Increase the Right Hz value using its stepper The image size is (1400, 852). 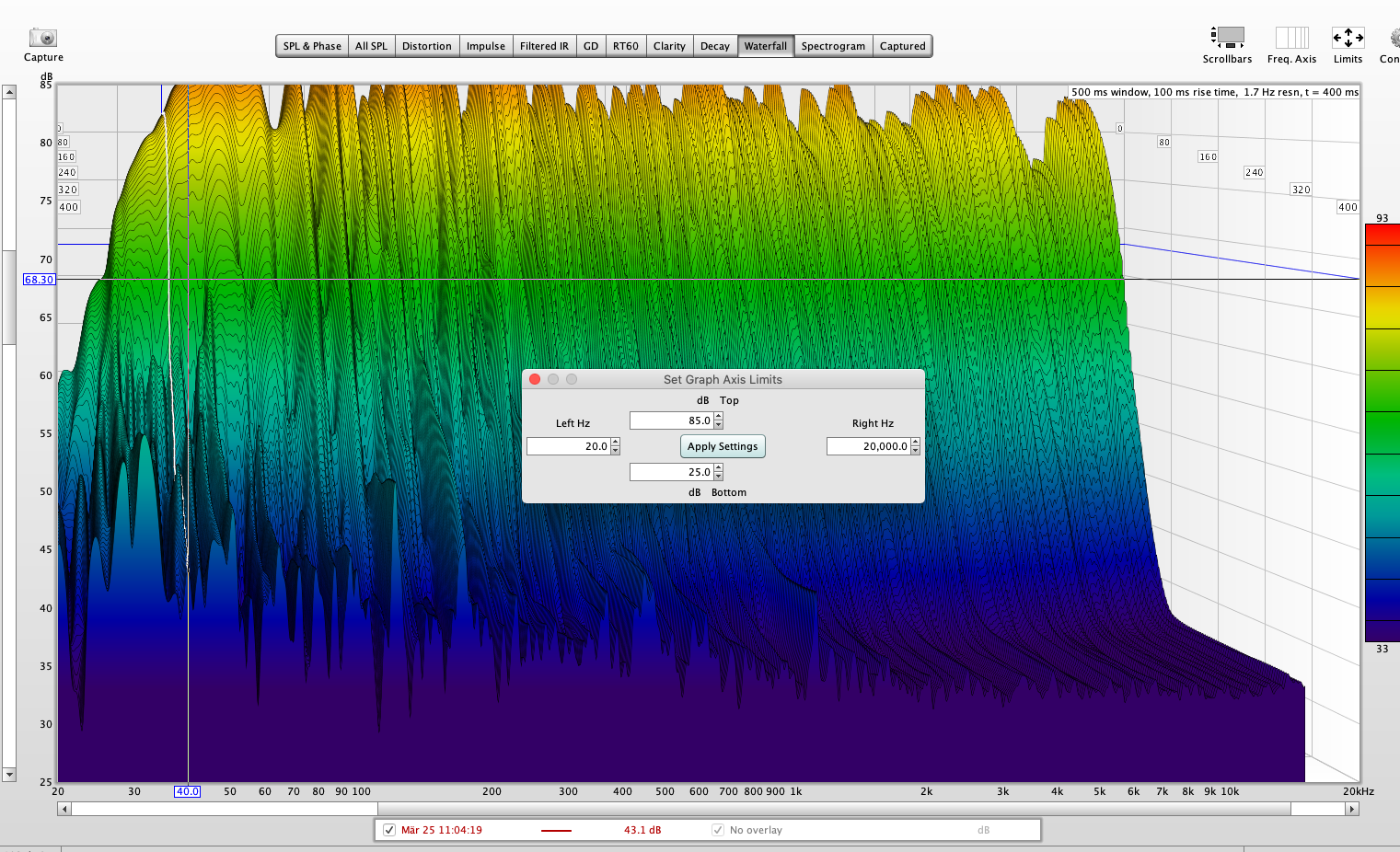[x=916, y=443]
